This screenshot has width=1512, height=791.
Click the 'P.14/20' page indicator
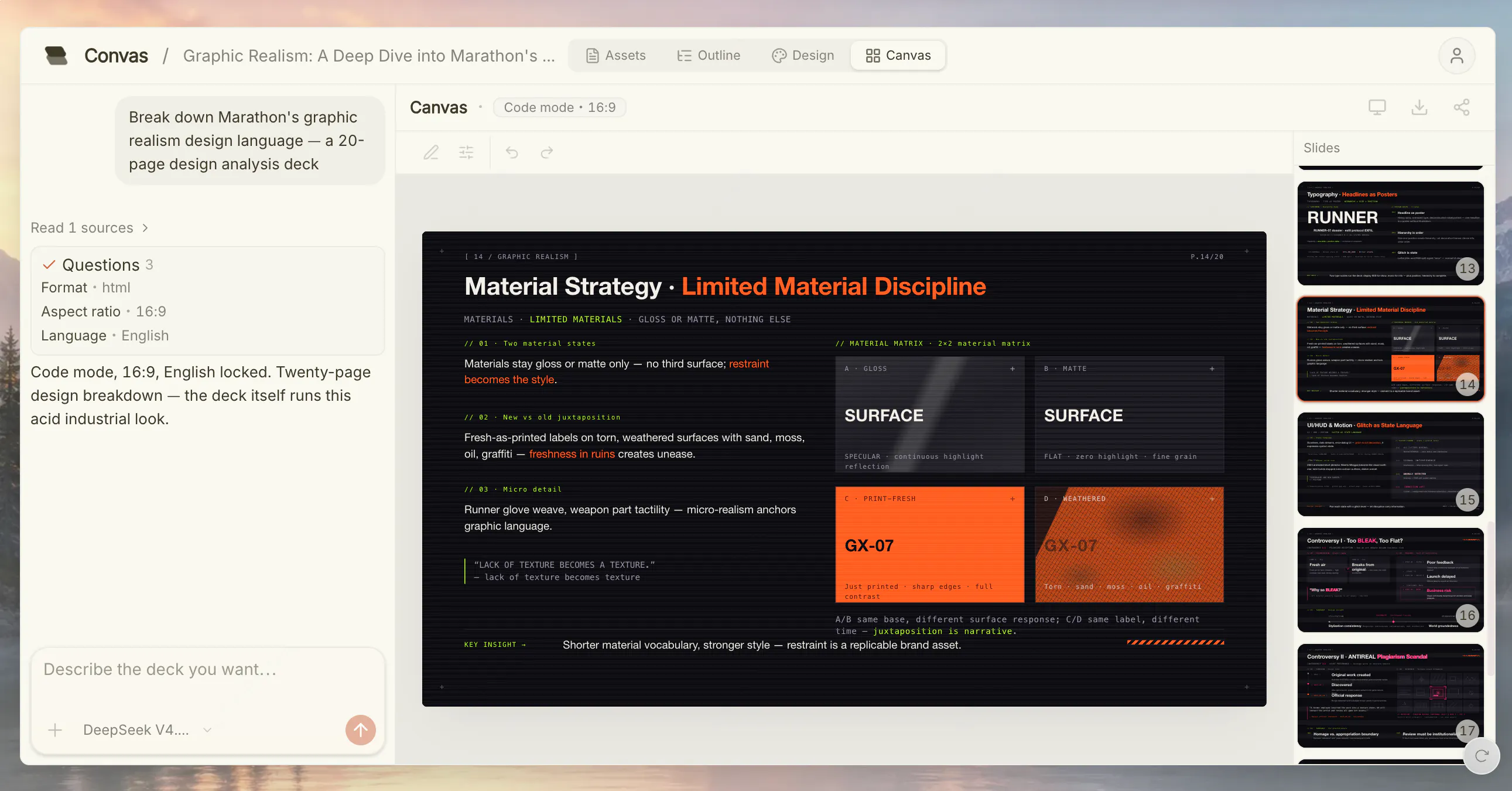pyautogui.click(x=1207, y=257)
